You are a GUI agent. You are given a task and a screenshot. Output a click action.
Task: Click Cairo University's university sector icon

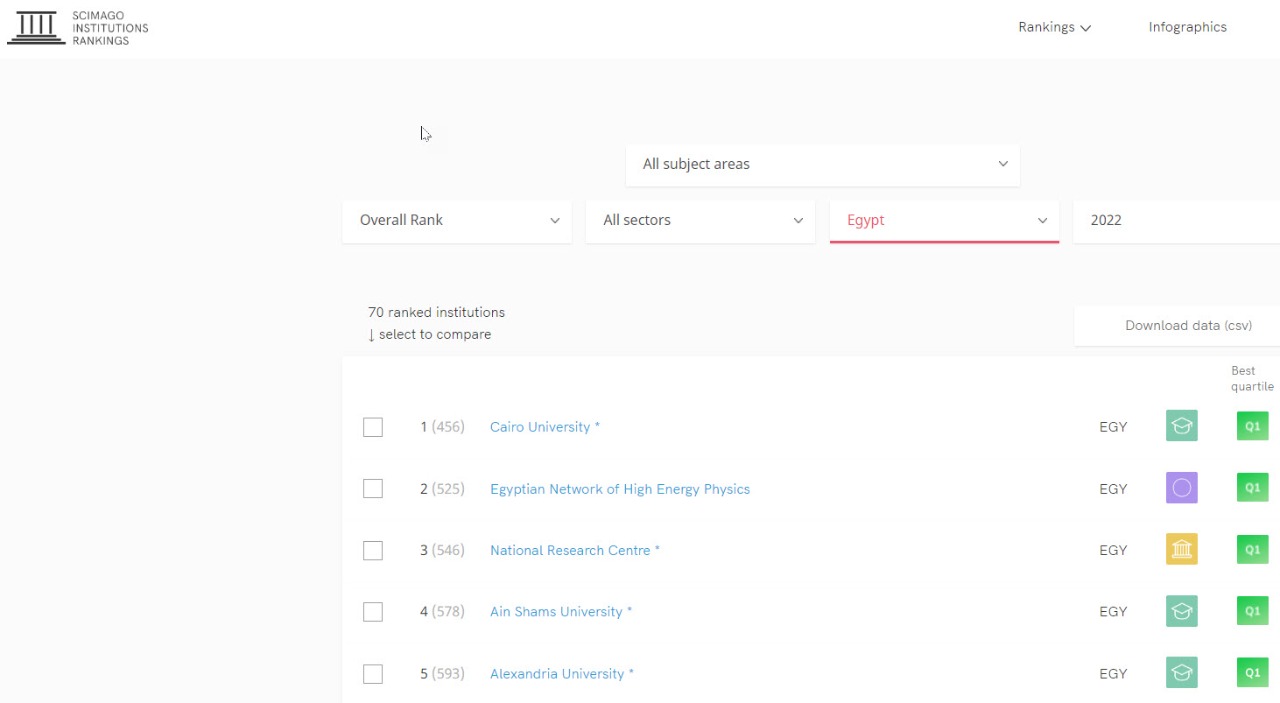1181,426
